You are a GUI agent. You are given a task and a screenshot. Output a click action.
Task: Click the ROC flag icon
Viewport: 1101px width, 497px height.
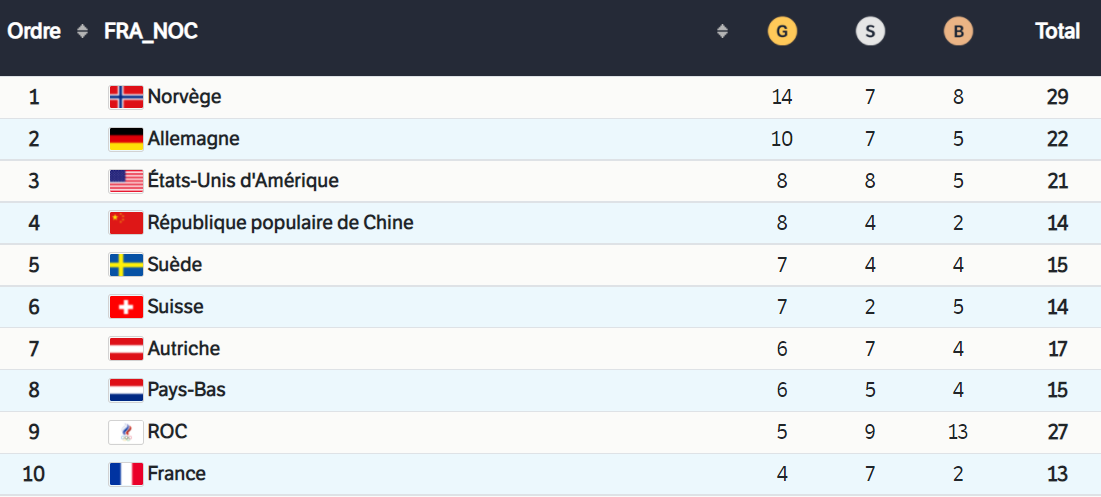(x=126, y=432)
